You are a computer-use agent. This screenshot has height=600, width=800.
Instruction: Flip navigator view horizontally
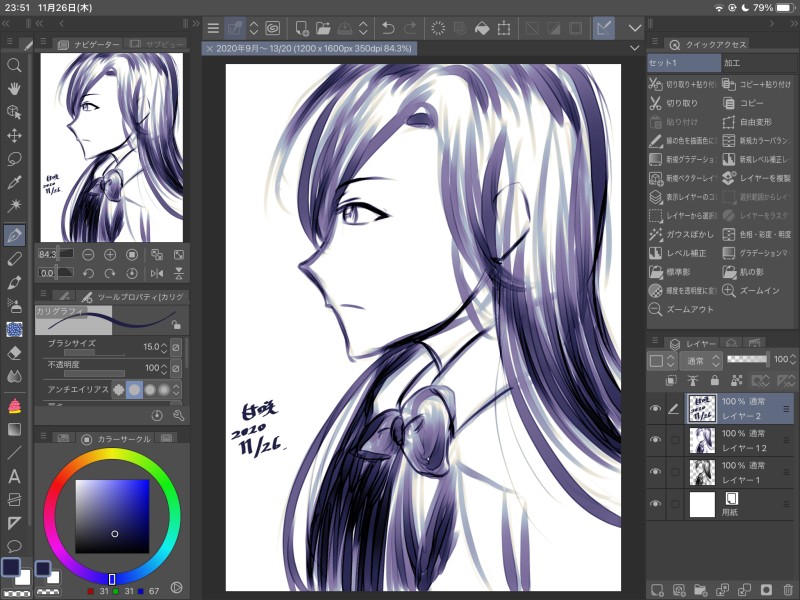(x=157, y=273)
